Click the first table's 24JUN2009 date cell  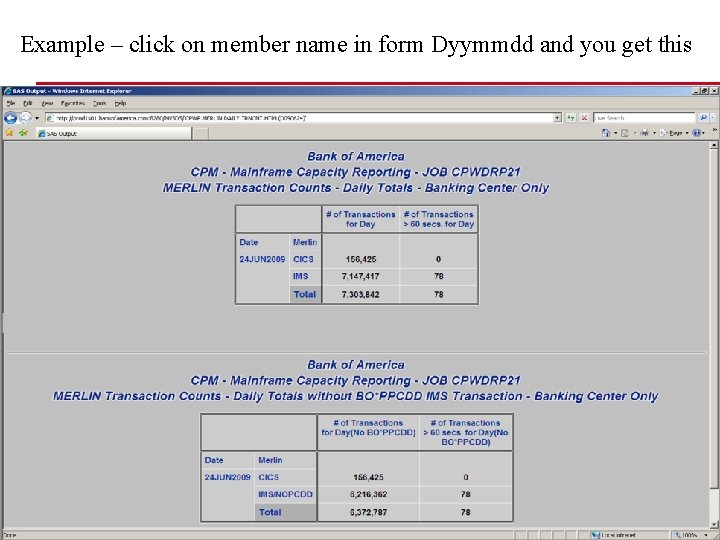pyautogui.click(x=262, y=259)
